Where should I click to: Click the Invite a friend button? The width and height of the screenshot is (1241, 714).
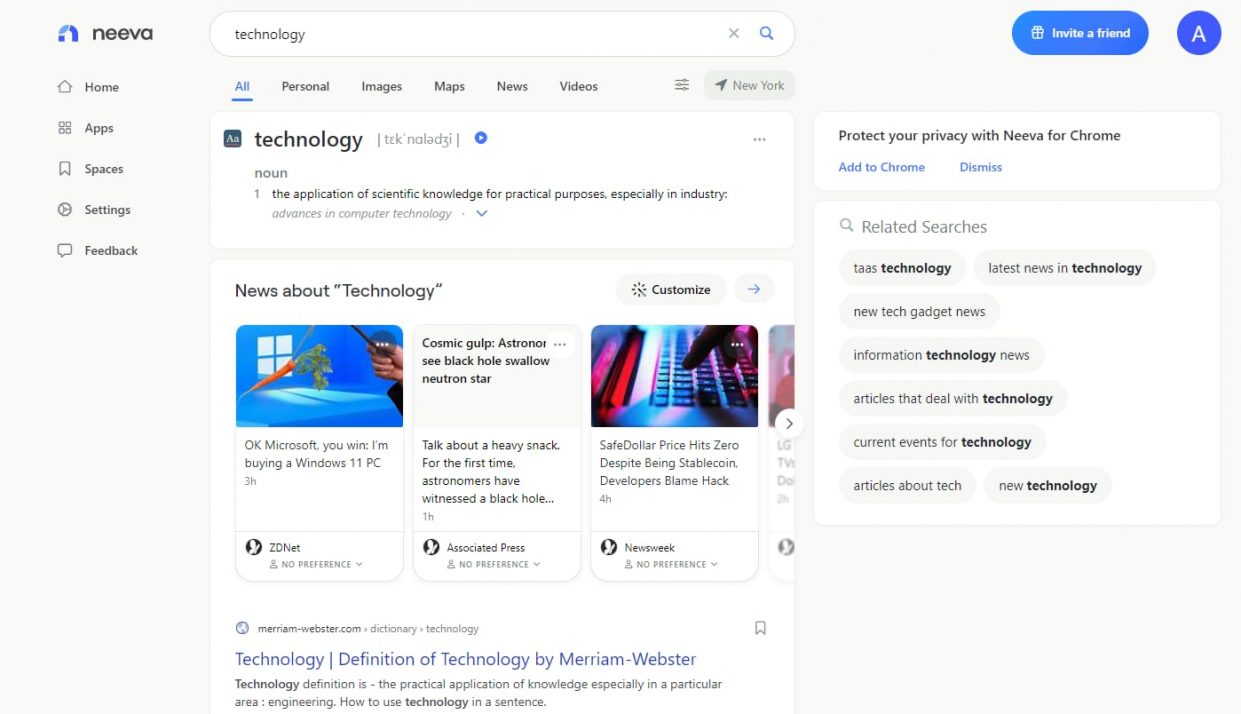tap(1080, 34)
